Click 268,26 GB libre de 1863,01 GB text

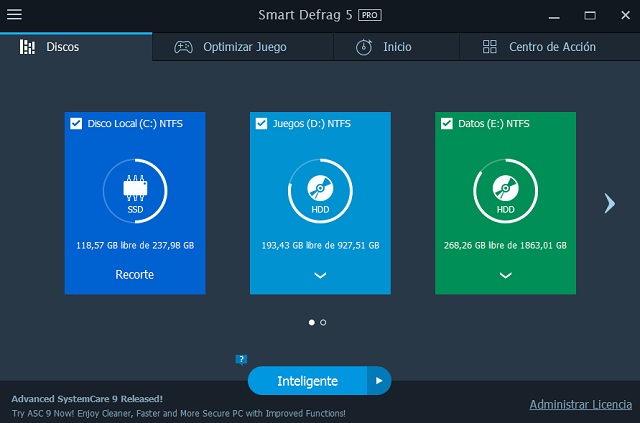(x=505, y=245)
